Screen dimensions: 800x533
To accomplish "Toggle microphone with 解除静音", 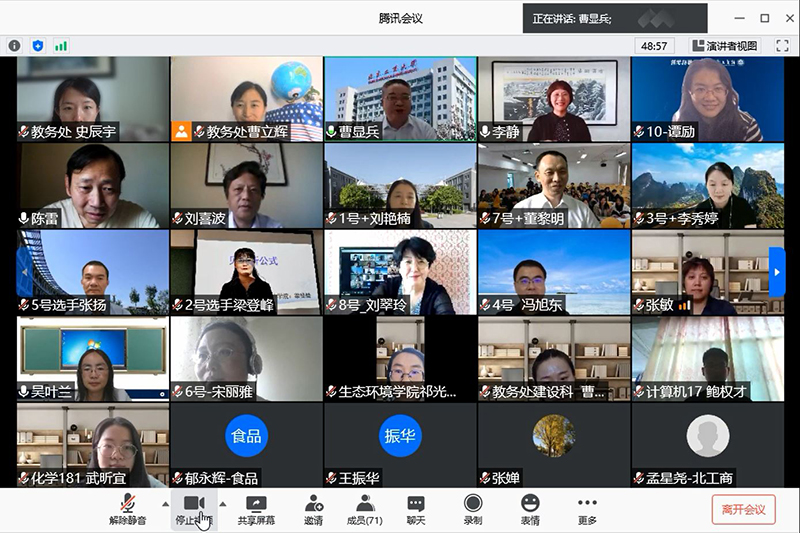I will 127,509.
